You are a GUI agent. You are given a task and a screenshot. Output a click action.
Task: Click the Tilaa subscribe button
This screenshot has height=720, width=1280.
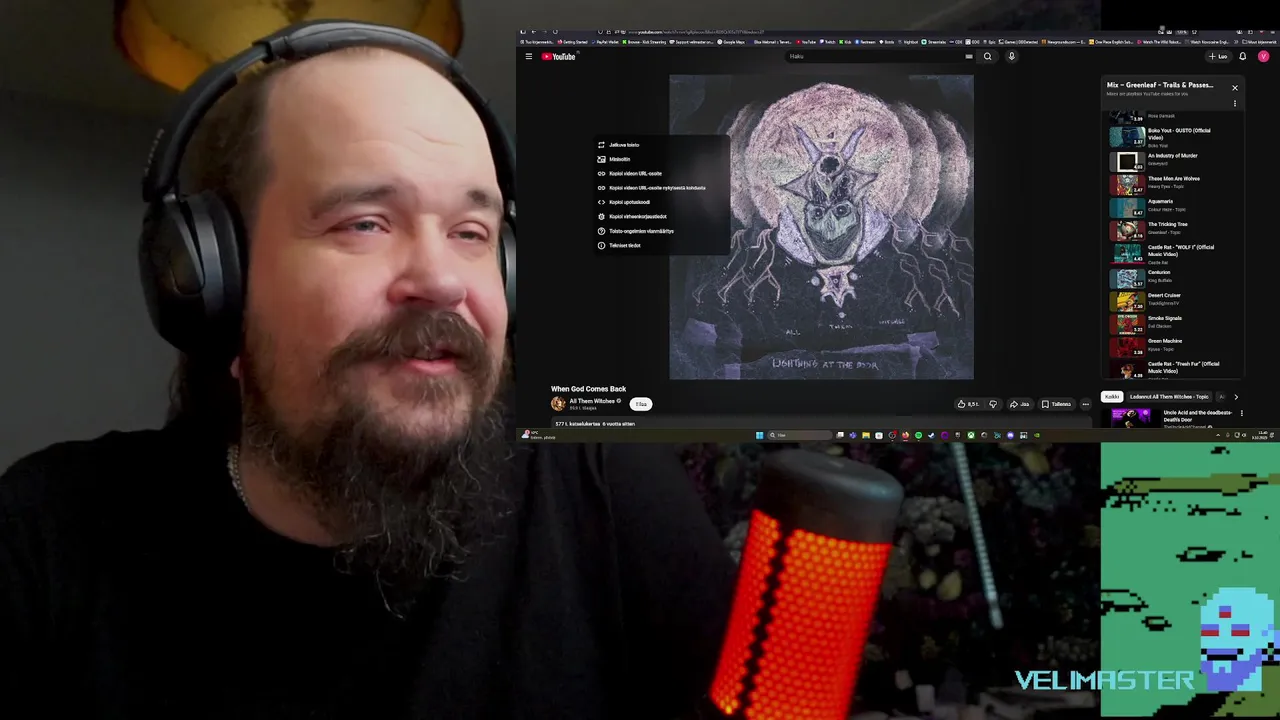(x=641, y=404)
